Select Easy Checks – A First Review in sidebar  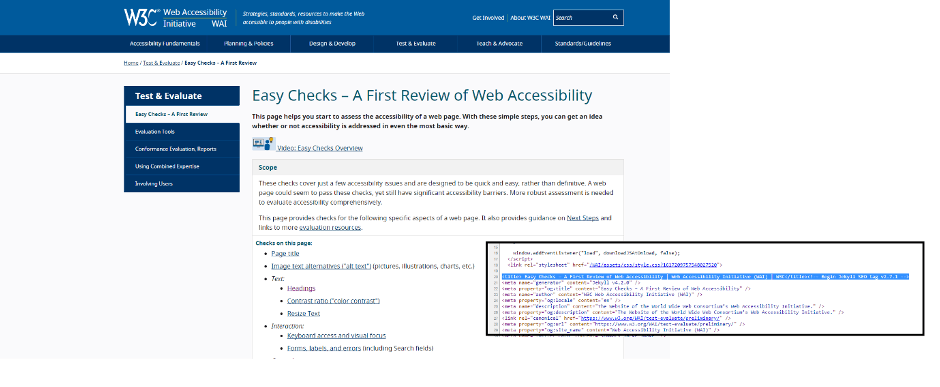182,114
